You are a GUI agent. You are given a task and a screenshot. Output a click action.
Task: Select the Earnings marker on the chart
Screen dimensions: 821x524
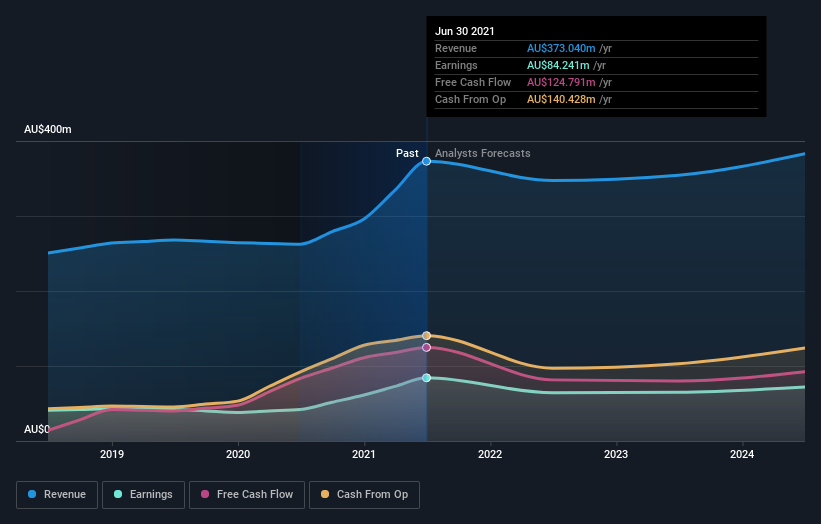[426, 378]
